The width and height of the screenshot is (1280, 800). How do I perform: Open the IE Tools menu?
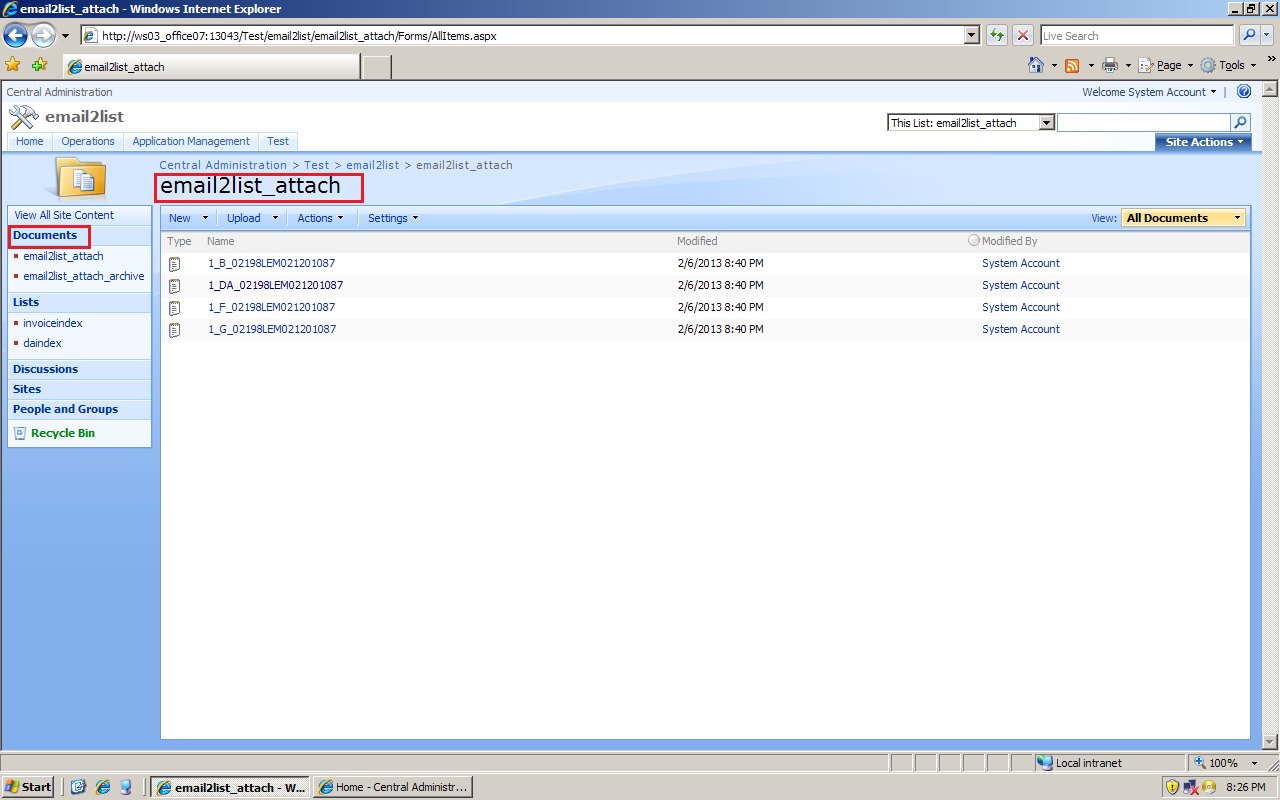click(x=1228, y=65)
